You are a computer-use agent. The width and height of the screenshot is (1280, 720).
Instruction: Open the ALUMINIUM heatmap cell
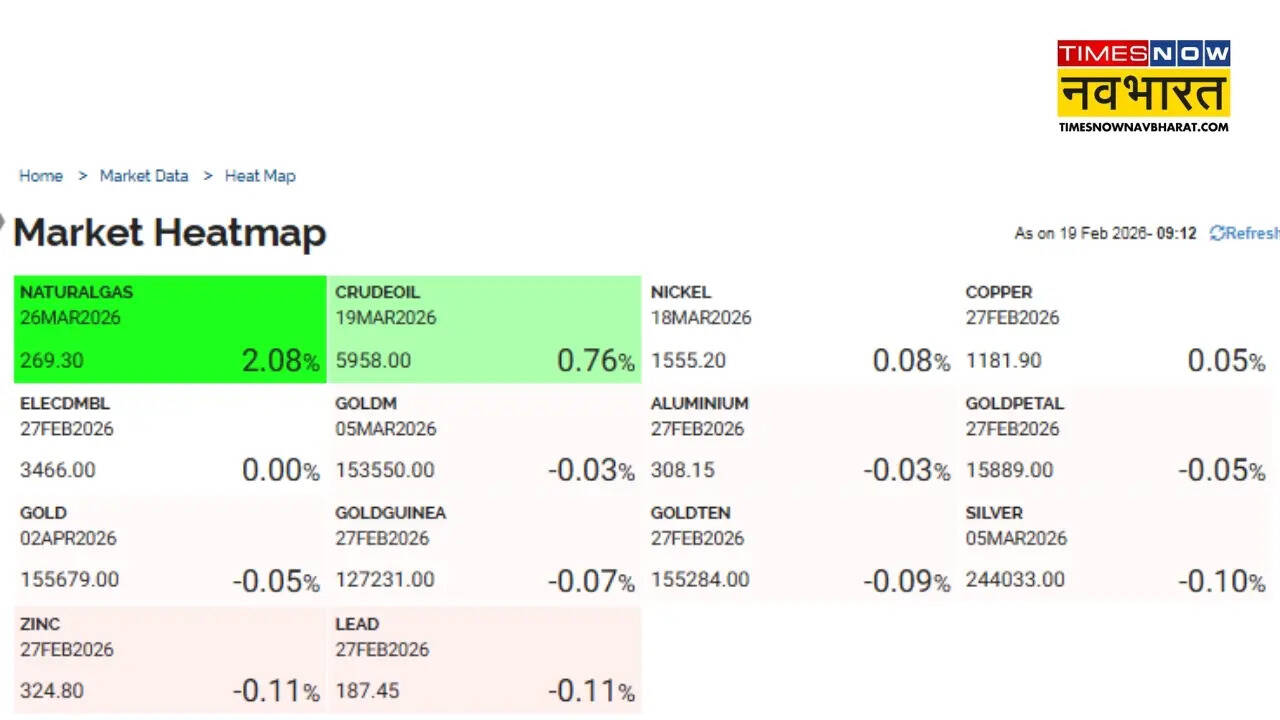(799, 439)
